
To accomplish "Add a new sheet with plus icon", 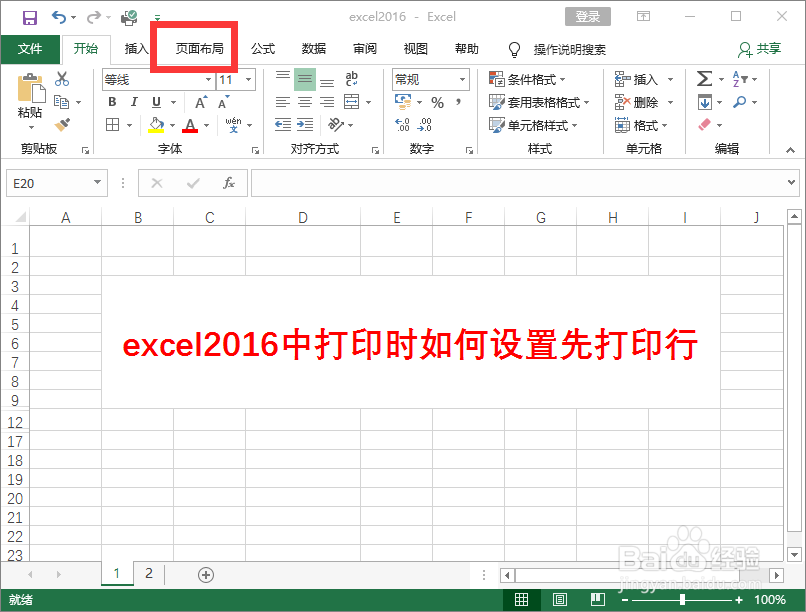I will click(x=206, y=574).
